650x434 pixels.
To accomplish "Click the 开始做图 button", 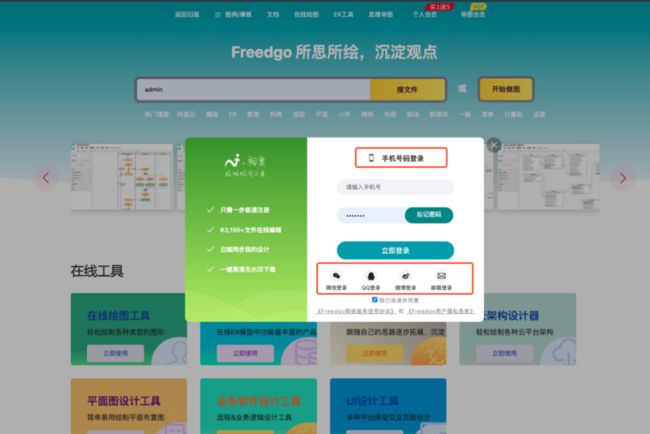I will click(x=506, y=89).
